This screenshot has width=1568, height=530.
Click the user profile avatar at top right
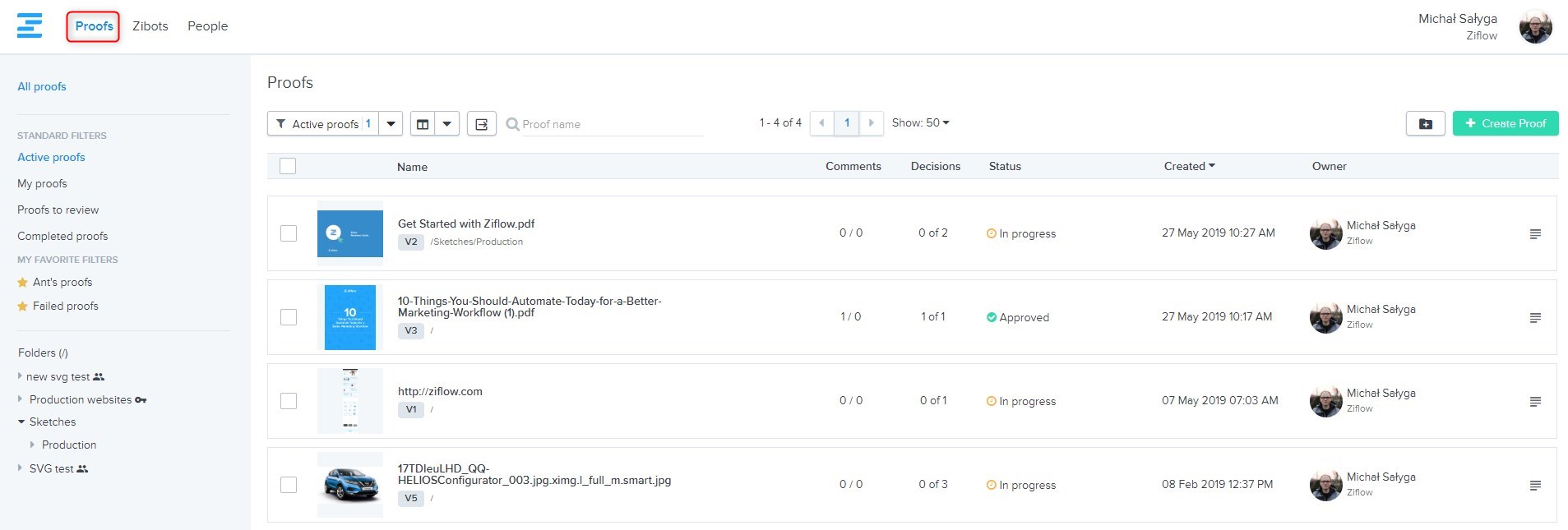tap(1535, 27)
